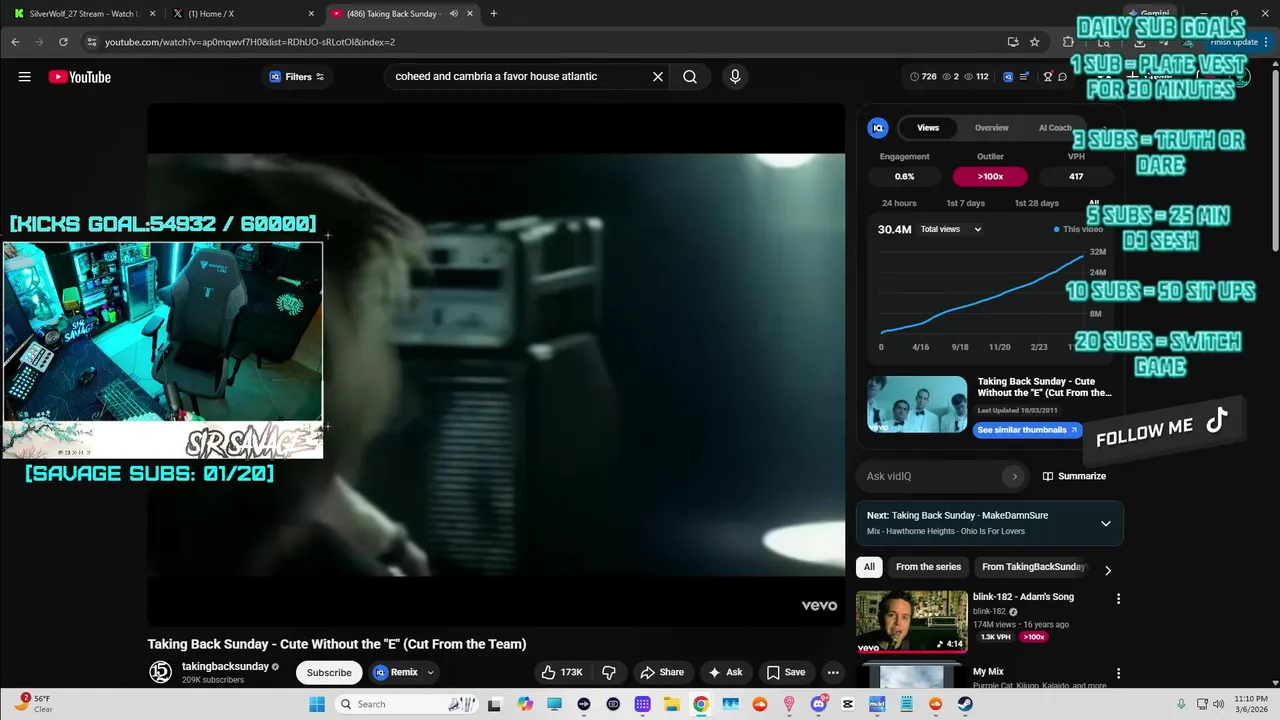Open the Windows Start menu

(316, 704)
